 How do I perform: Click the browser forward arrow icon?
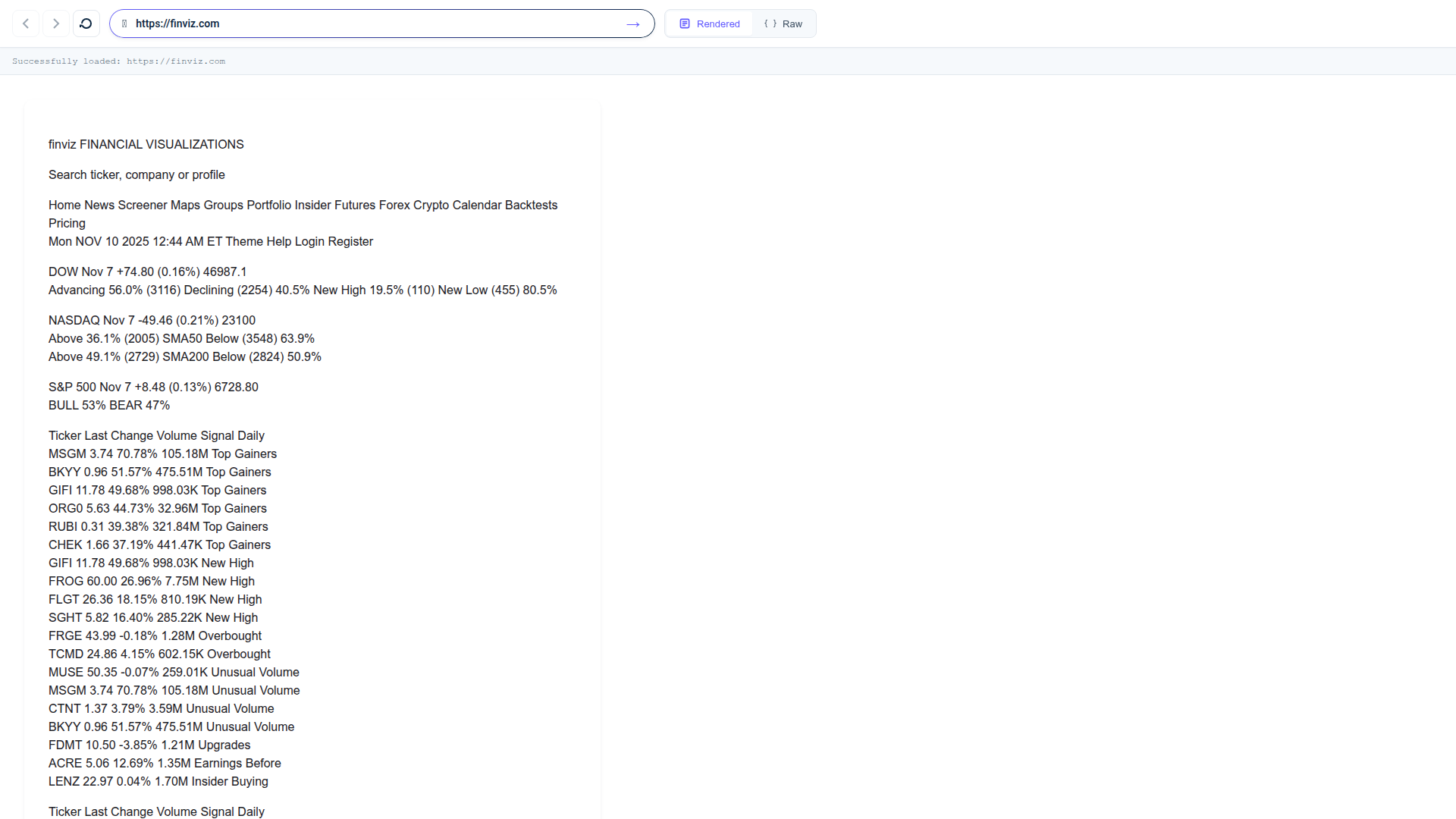(x=56, y=24)
